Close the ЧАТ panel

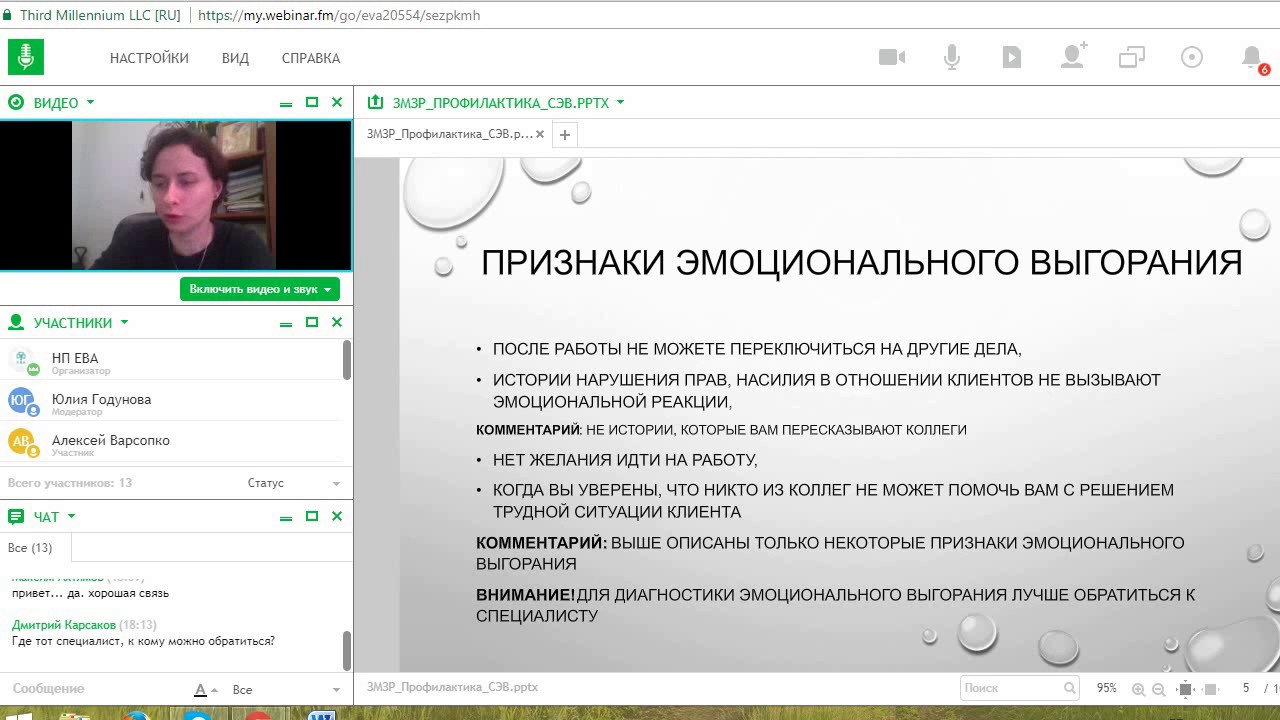pyautogui.click(x=337, y=517)
